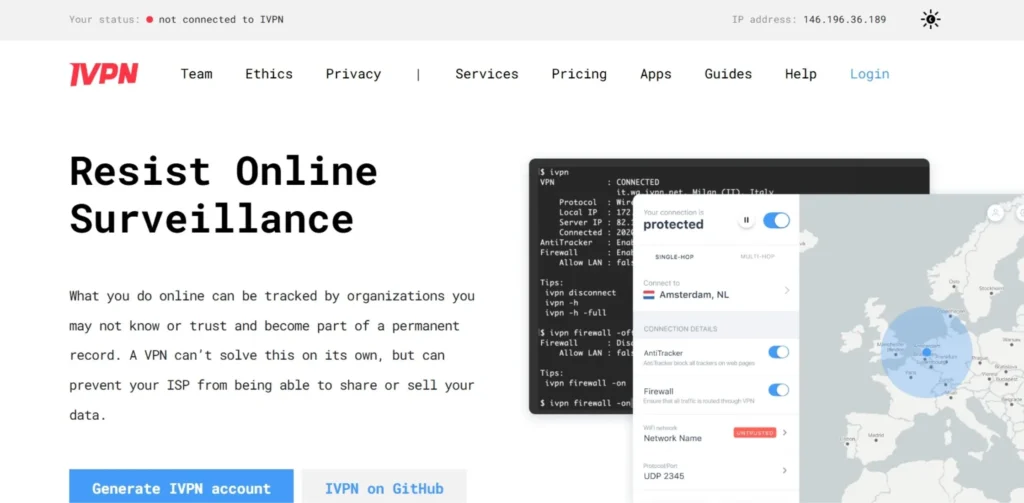Open the Ethics page
This screenshot has width=1024, height=503.
point(269,74)
